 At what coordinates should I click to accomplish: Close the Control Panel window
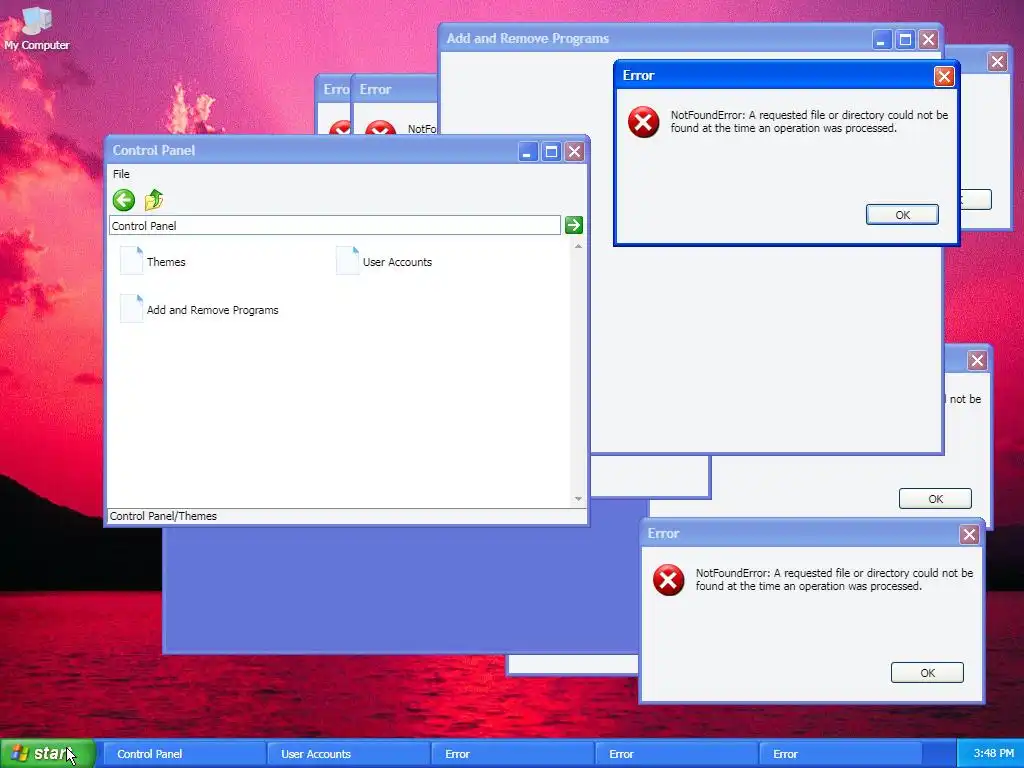point(574,152)
